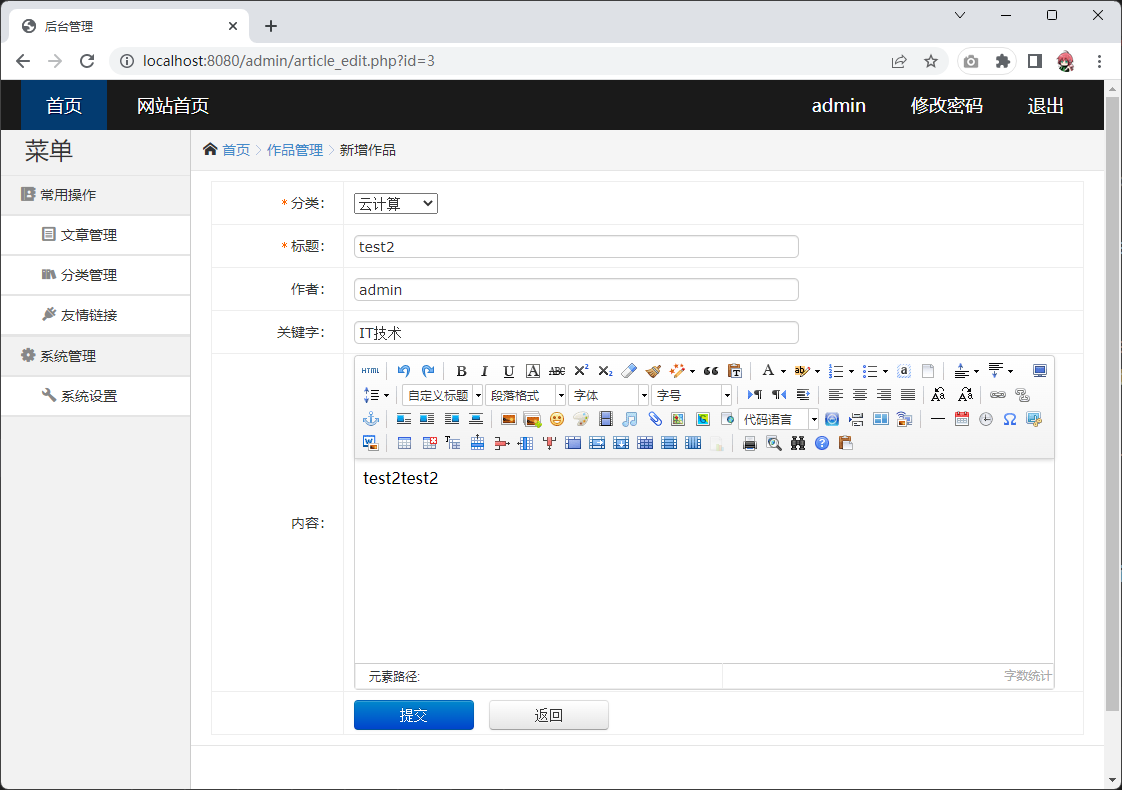Toggle bold formatting in the editor
The height and width of the screenshot is (790, 1122).
tap(461, 371)
